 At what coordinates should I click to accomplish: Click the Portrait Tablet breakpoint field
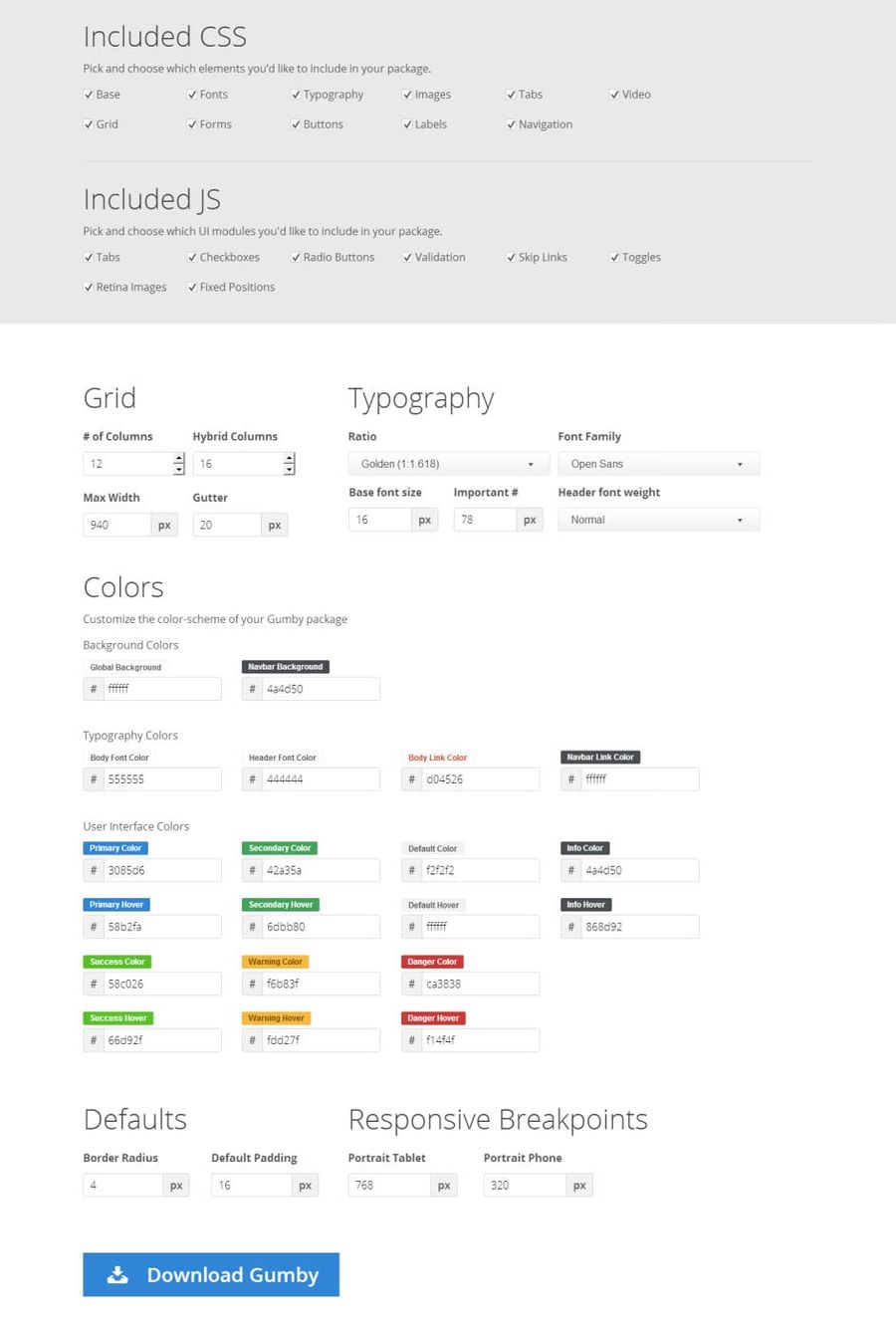click(389, 1185)
